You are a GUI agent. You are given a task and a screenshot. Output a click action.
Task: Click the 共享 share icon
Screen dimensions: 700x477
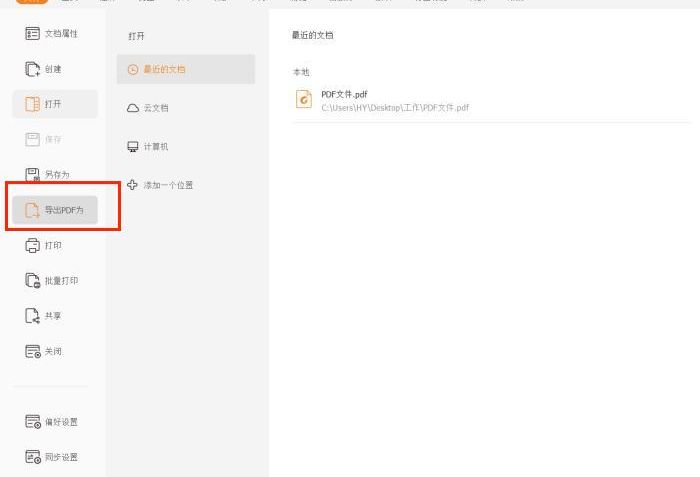pyautogui.click(x=32, y=316)
